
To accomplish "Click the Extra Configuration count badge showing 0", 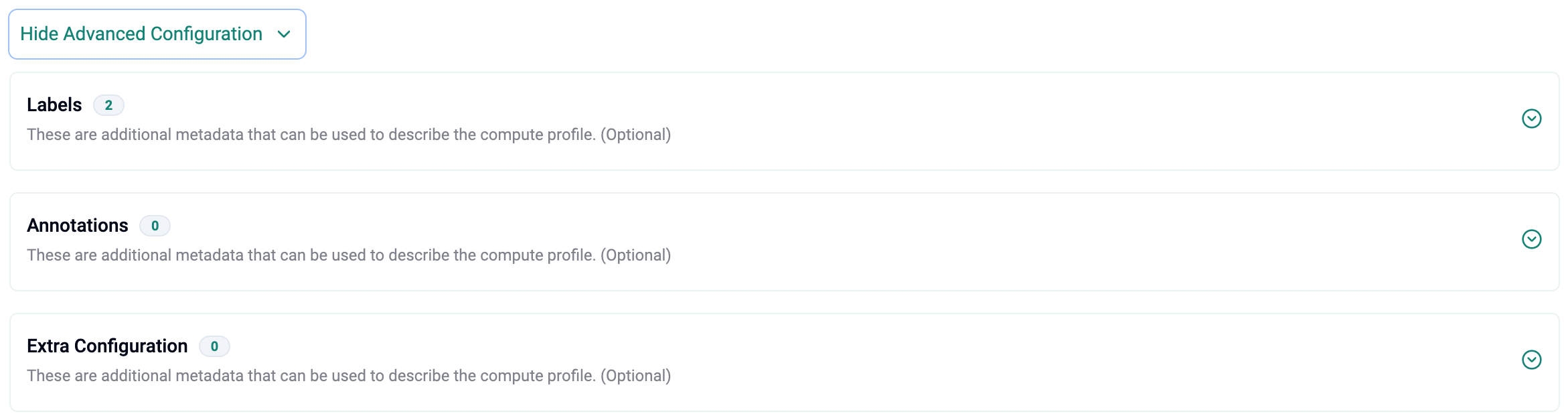I will pyautogui.click(x=214, y=346).
